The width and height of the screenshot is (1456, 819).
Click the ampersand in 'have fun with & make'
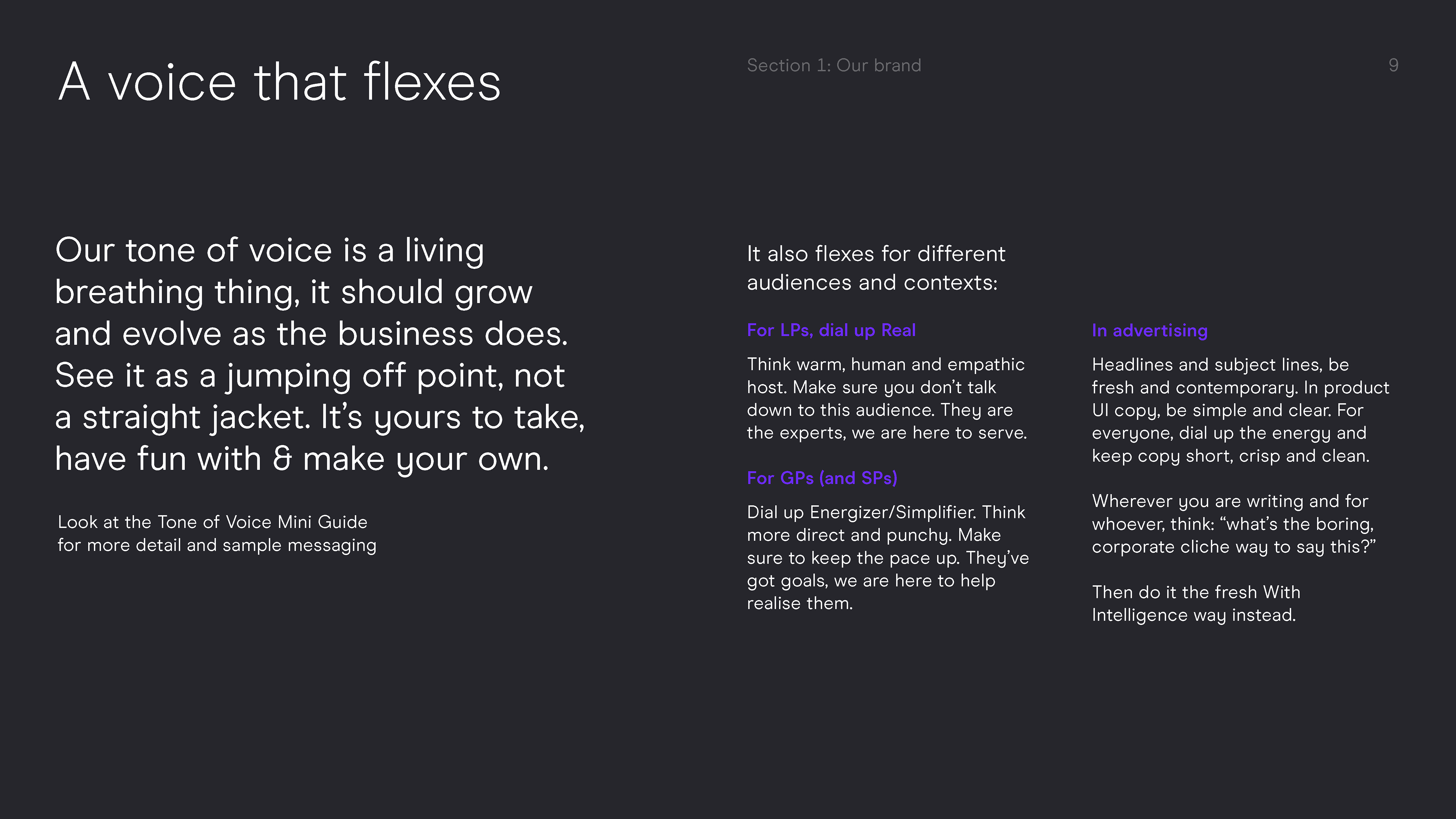[x=282, y=459]
